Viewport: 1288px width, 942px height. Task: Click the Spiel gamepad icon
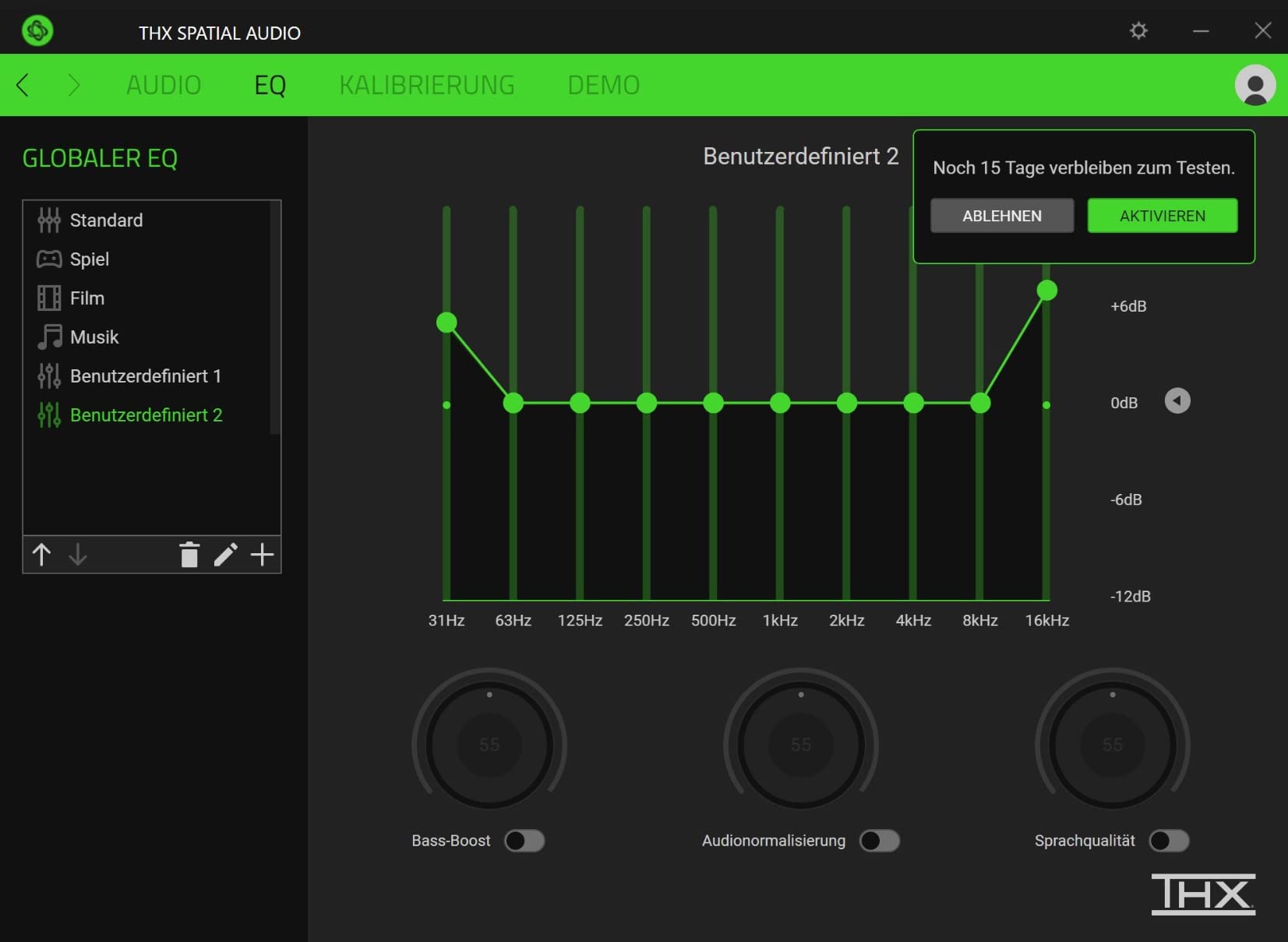tap(49, 259)
